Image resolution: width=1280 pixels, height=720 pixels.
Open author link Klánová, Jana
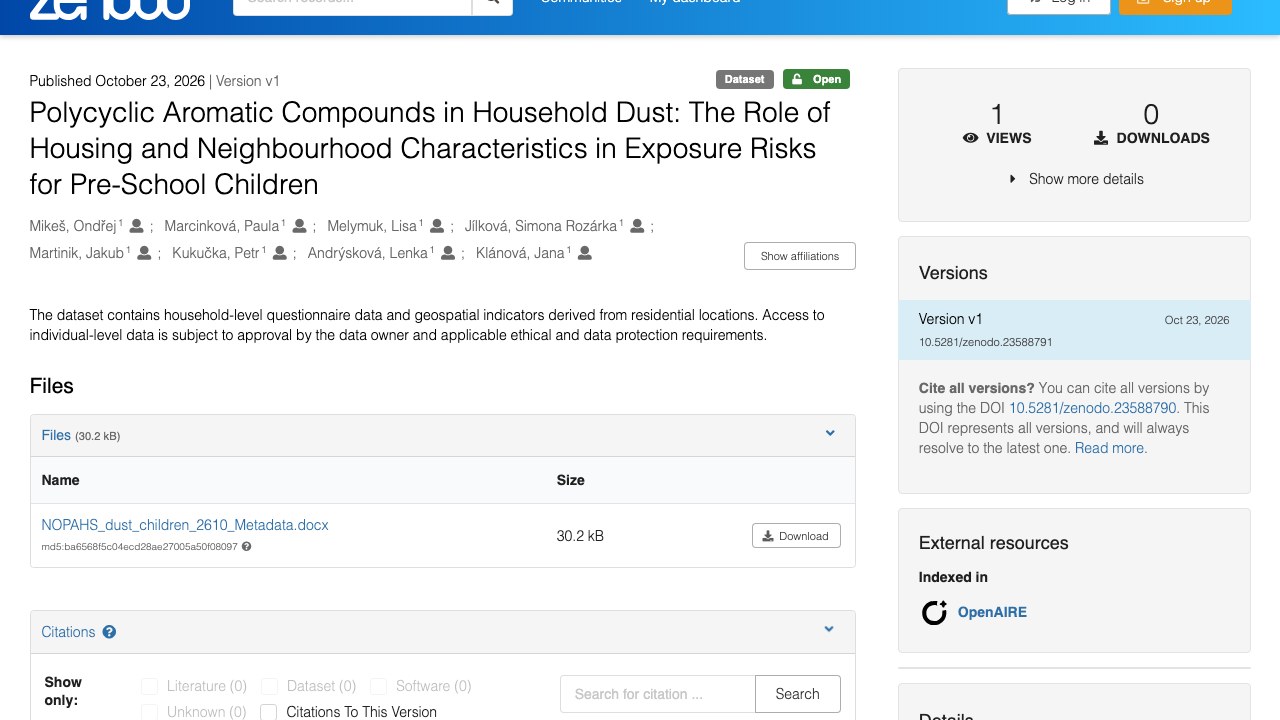(520, 253)
